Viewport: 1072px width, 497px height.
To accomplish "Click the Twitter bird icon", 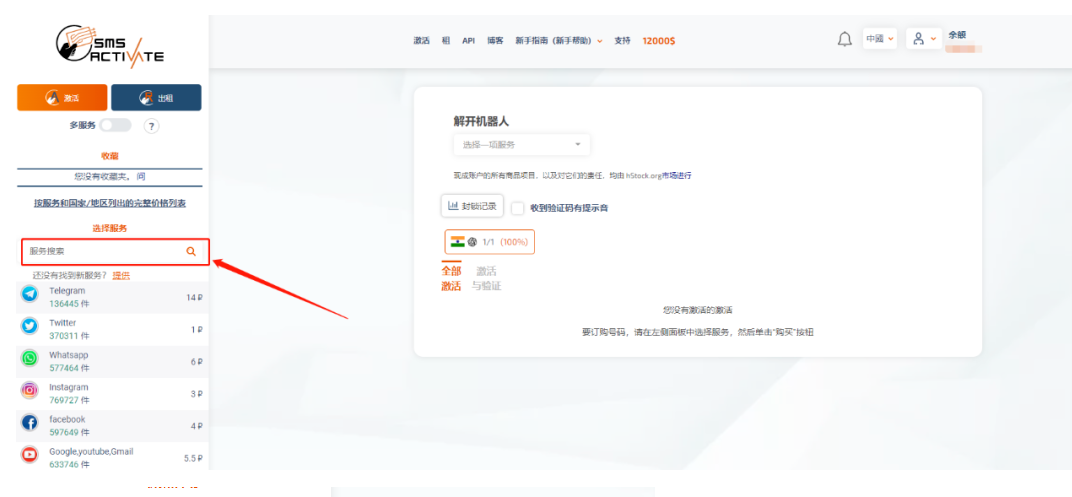I will tap(30, 326).
